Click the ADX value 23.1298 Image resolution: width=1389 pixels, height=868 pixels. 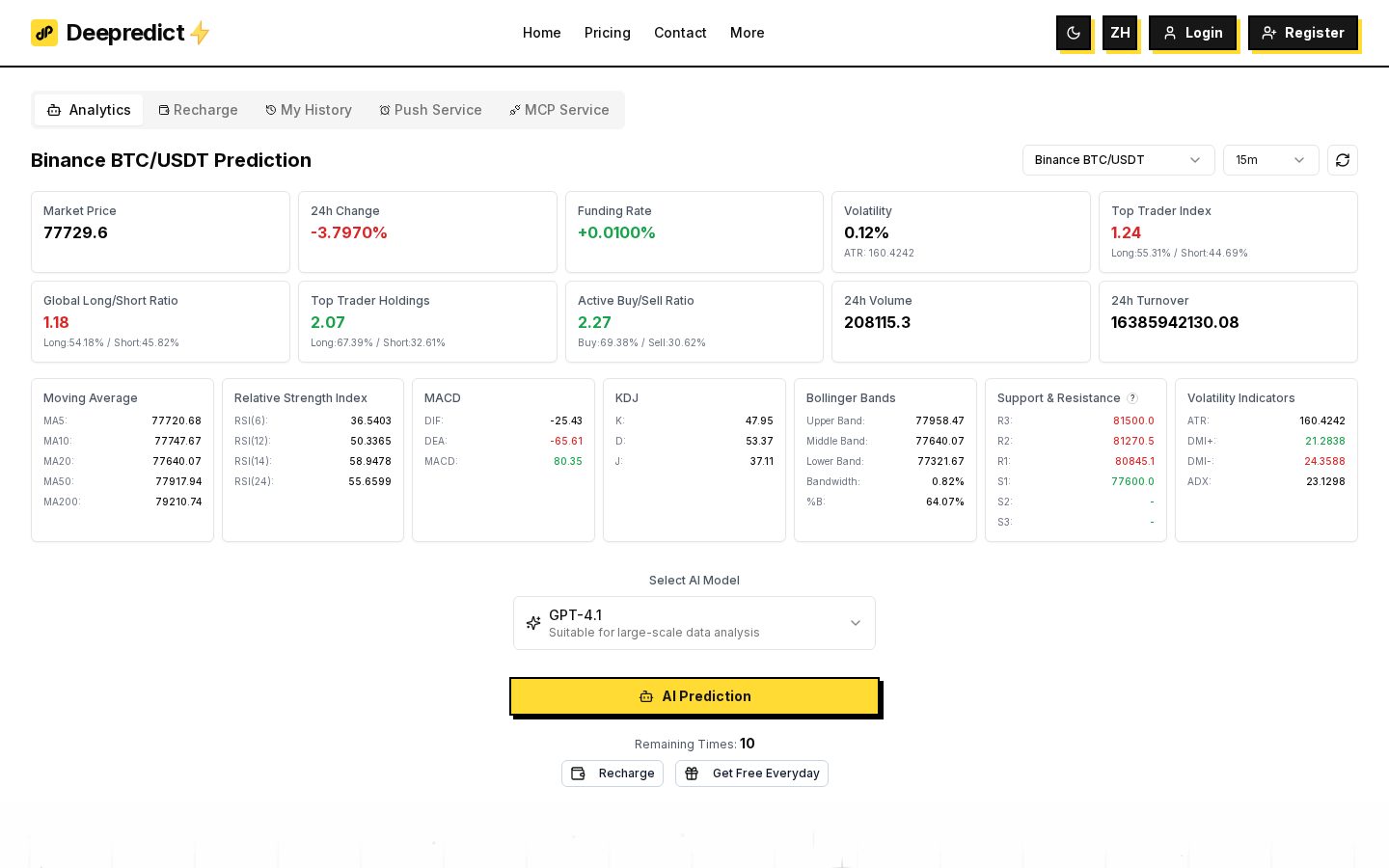[1325, 481]
